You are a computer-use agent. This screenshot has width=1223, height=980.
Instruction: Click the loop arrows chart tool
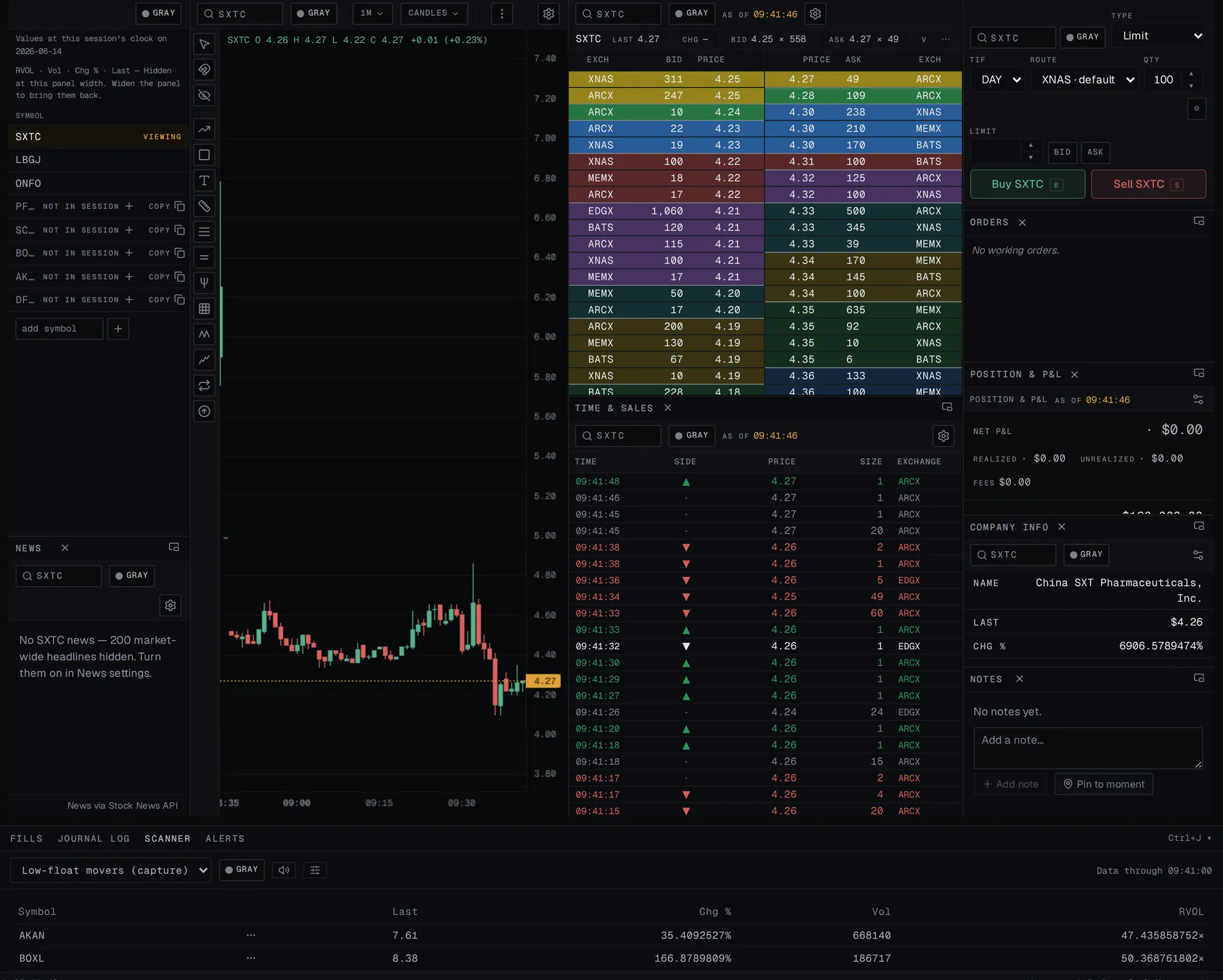point(204,386)
